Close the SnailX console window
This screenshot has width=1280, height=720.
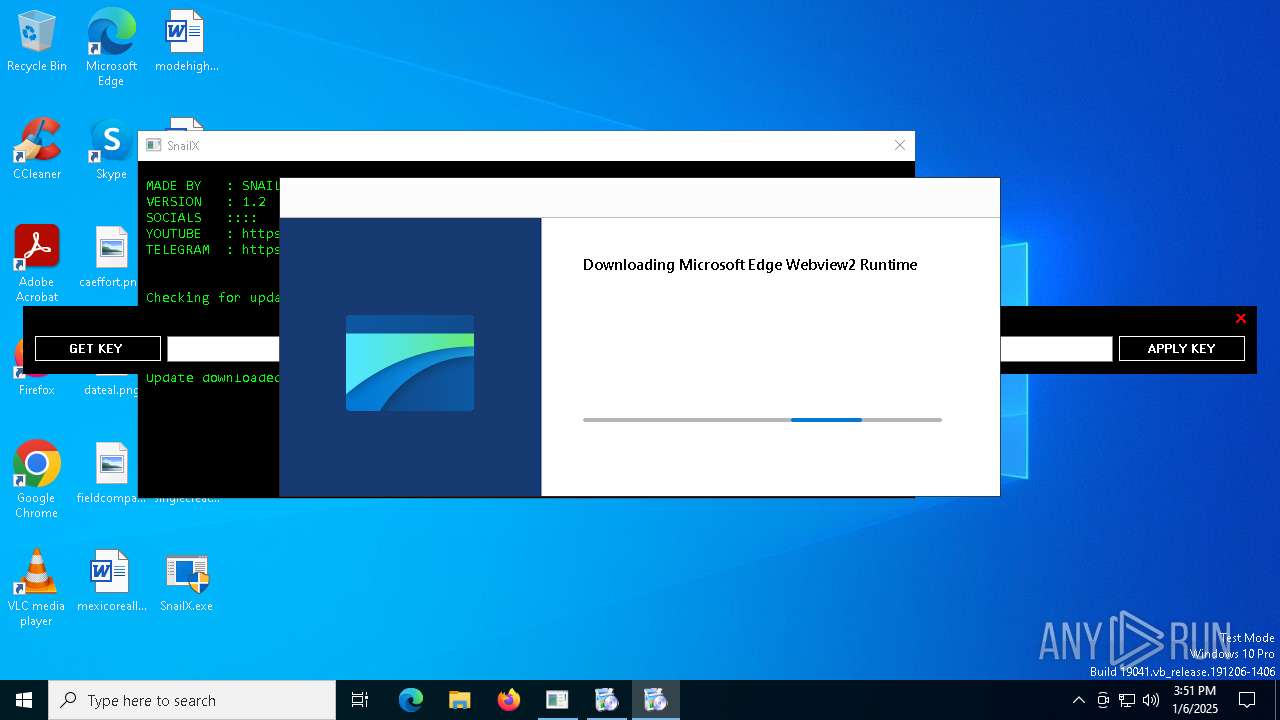pos(899,145)
